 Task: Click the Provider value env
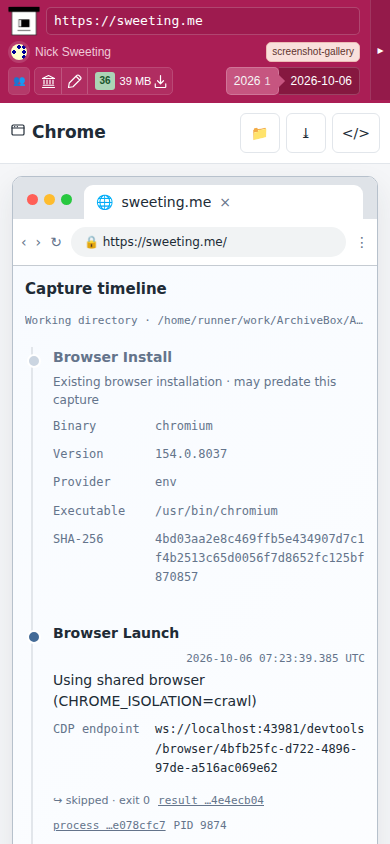[166, 482]
